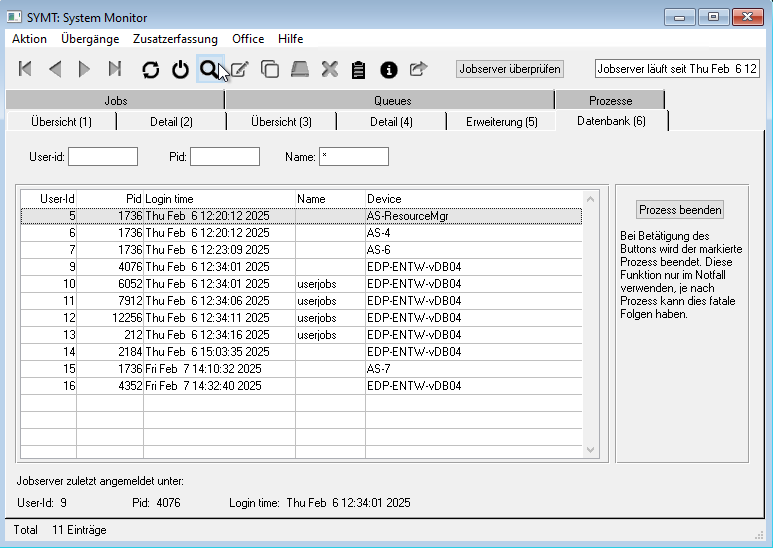This screenshot has width=773, height=548.
Task: Show info via the info icon
Action: click(389, 69)
